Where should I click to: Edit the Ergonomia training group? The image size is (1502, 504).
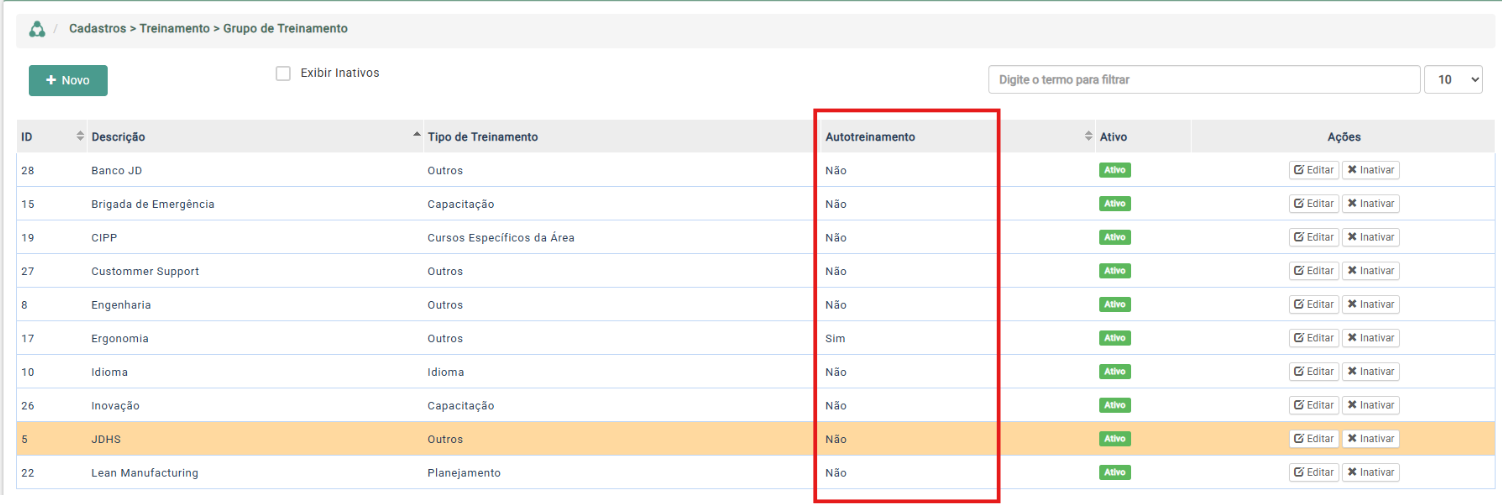click(x=1314, y=338)
